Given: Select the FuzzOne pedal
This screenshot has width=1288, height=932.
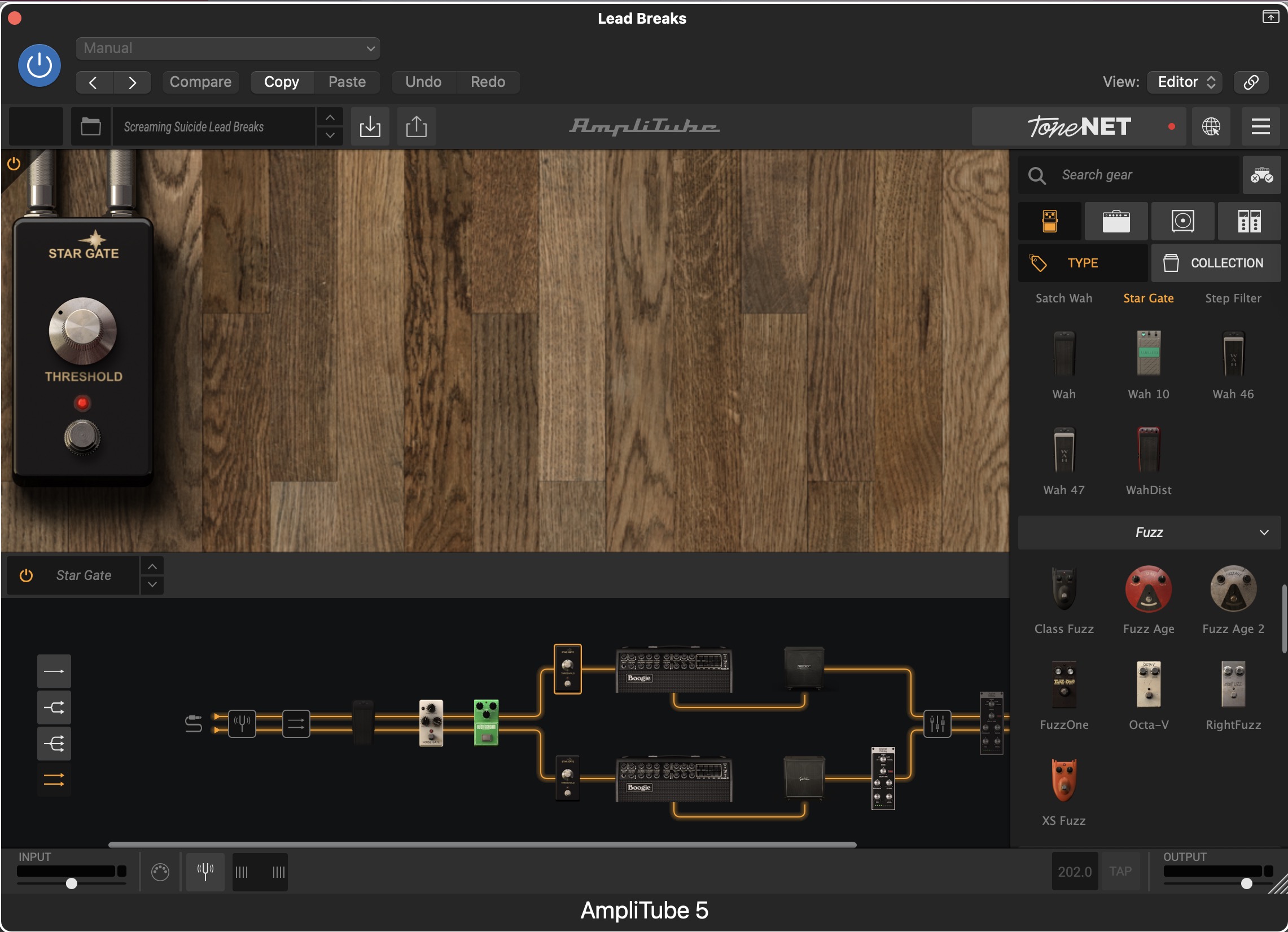Looking at the screenshot, I should pyautogui.click(x=1064, y=684).
